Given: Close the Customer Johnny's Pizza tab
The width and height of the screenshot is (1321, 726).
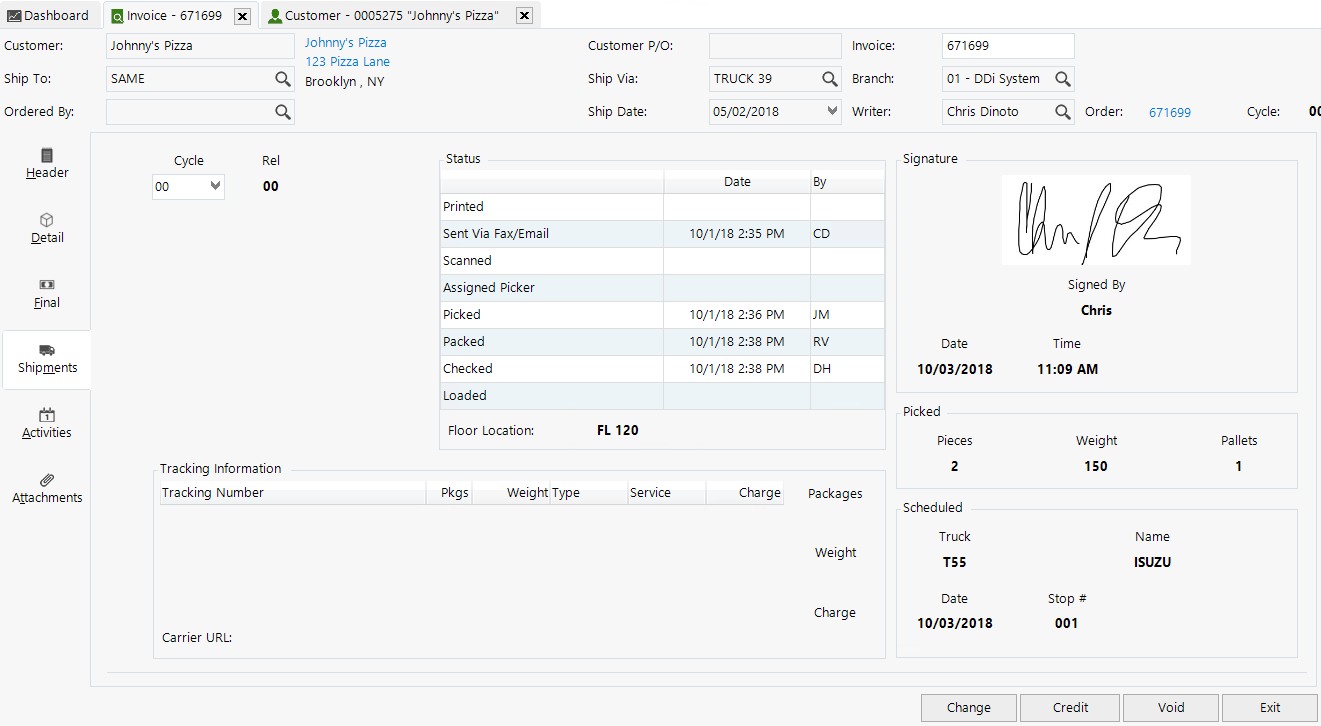Looking at the screenshot, I should click(x=523, y=16).
